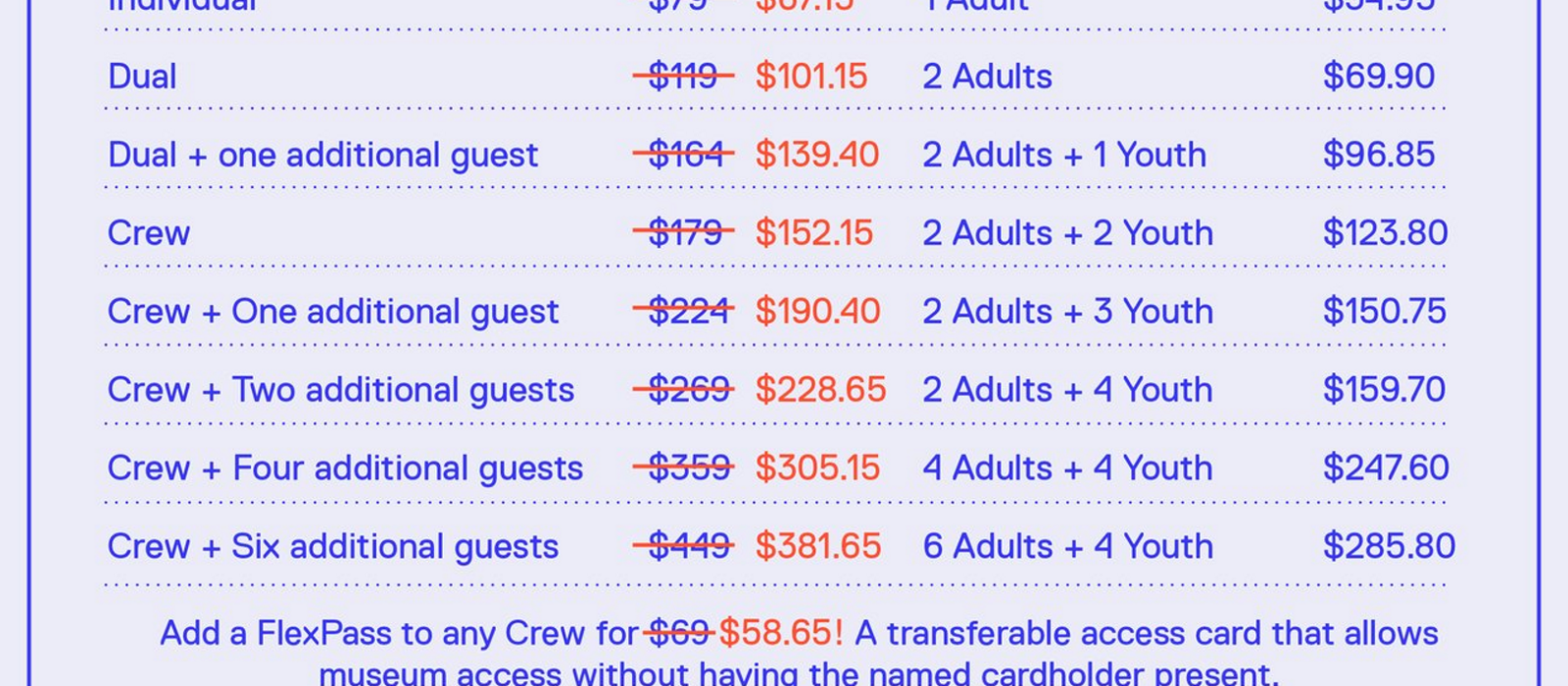Click the $101.15 discounted Dual price
Viewport: 1568px width, 686px height.
pos(811,76)
